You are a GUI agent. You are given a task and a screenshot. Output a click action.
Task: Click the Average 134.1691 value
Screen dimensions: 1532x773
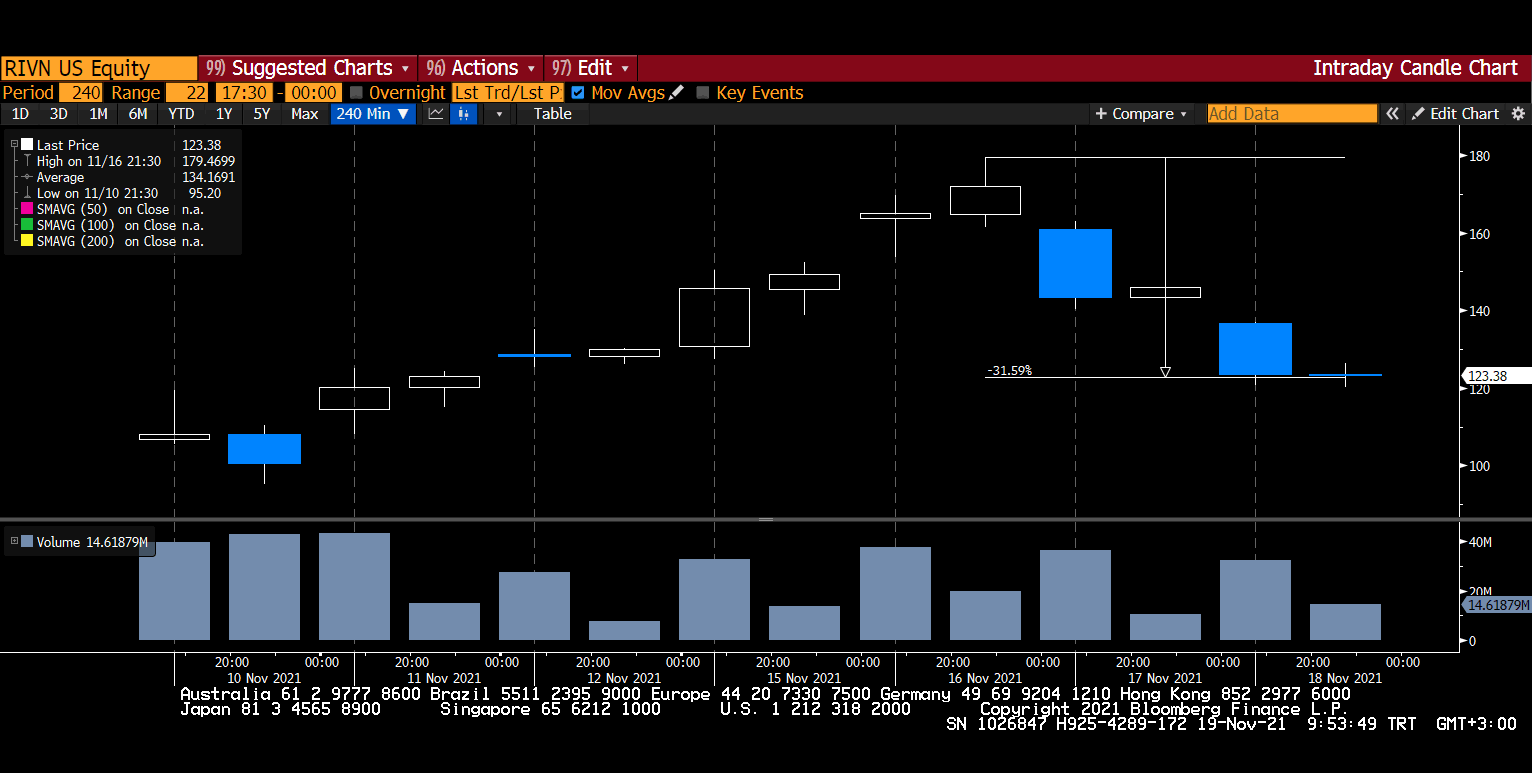pyautogui.click(x=208, y=177)
